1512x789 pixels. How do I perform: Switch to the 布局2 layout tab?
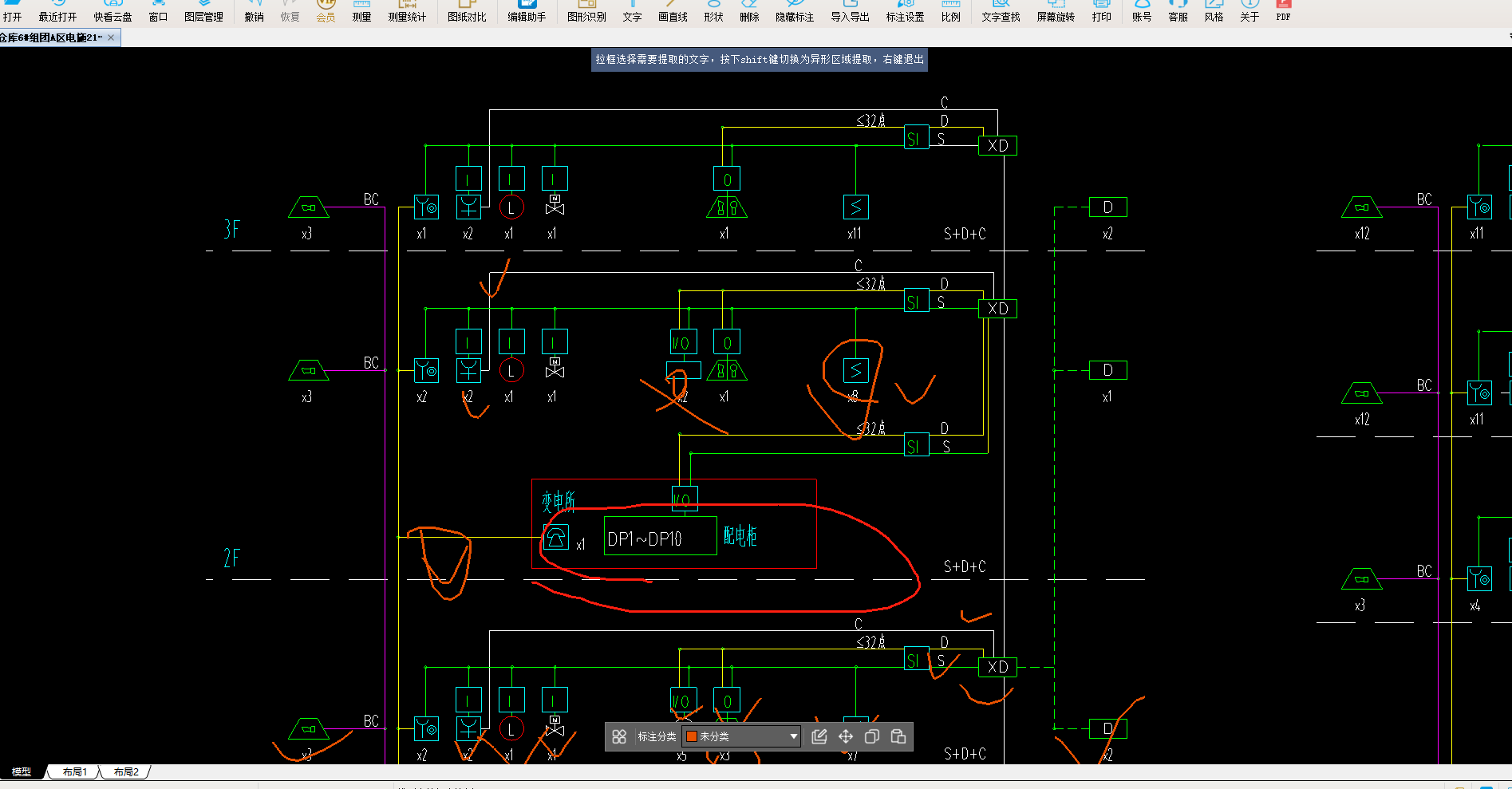[x=126, y=771]
